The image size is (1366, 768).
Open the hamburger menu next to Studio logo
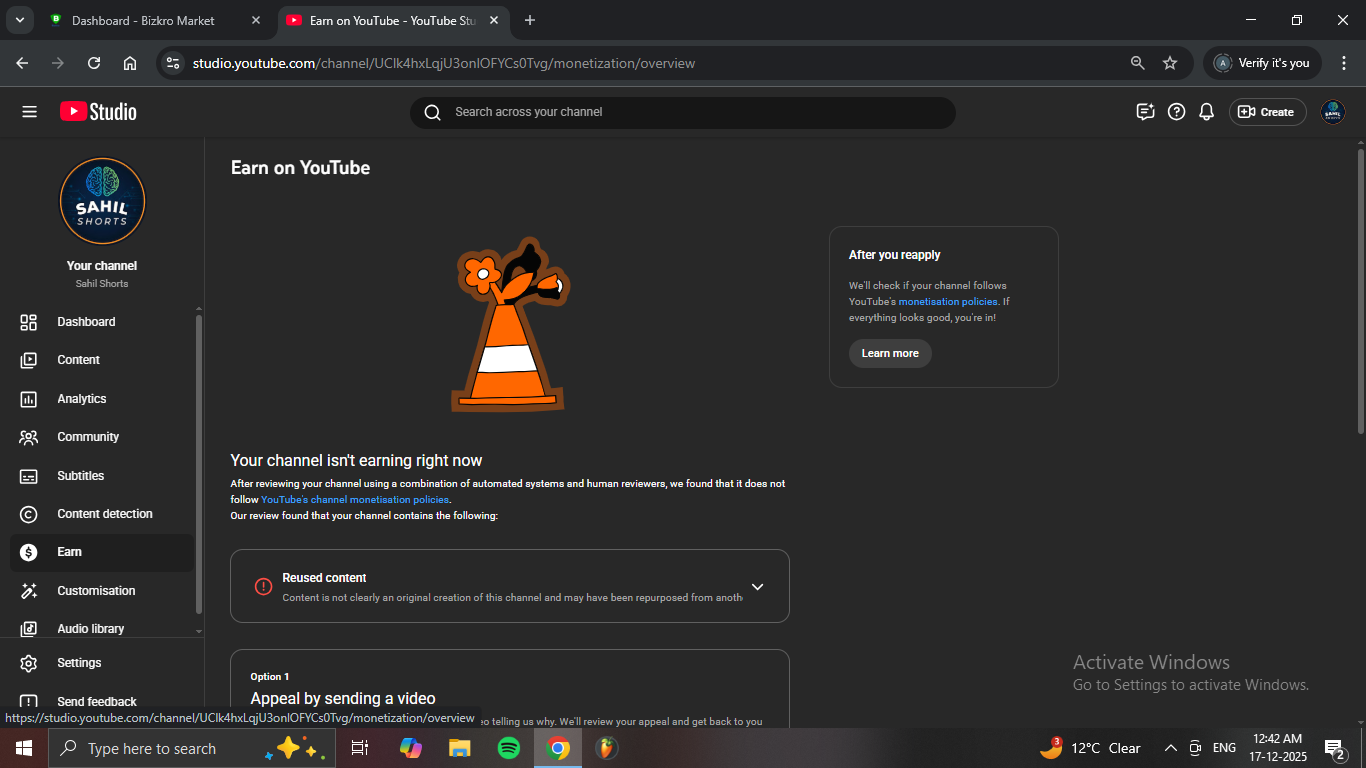click(x=29, y=112)
